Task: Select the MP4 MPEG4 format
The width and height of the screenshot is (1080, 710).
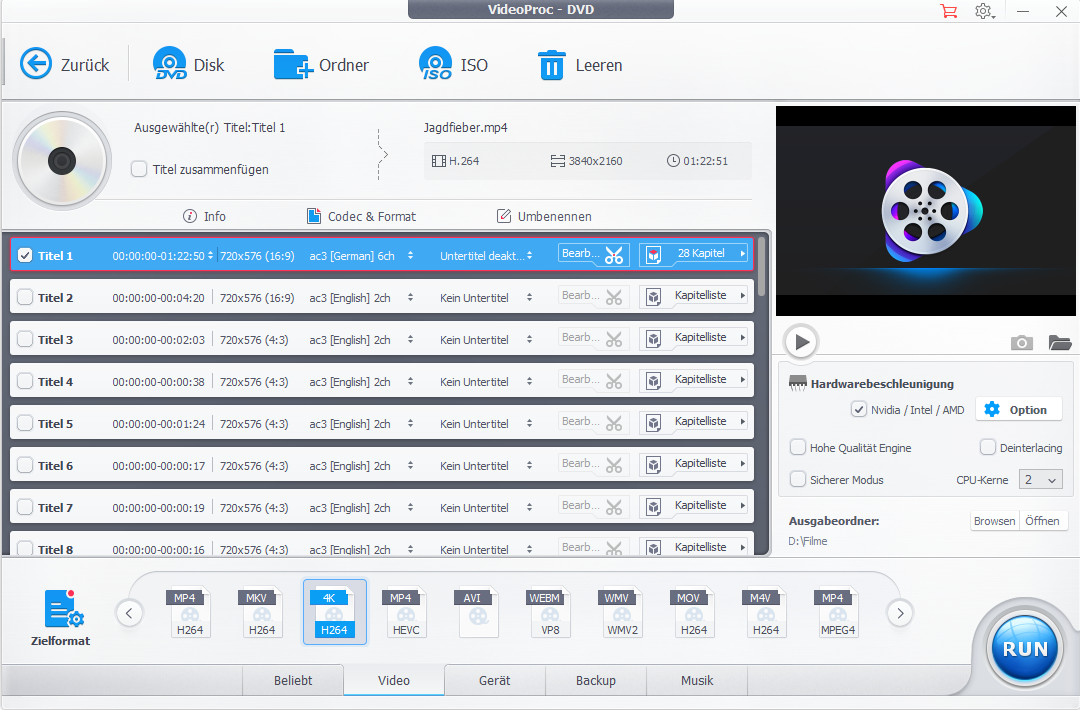Action: click(837, 612)
